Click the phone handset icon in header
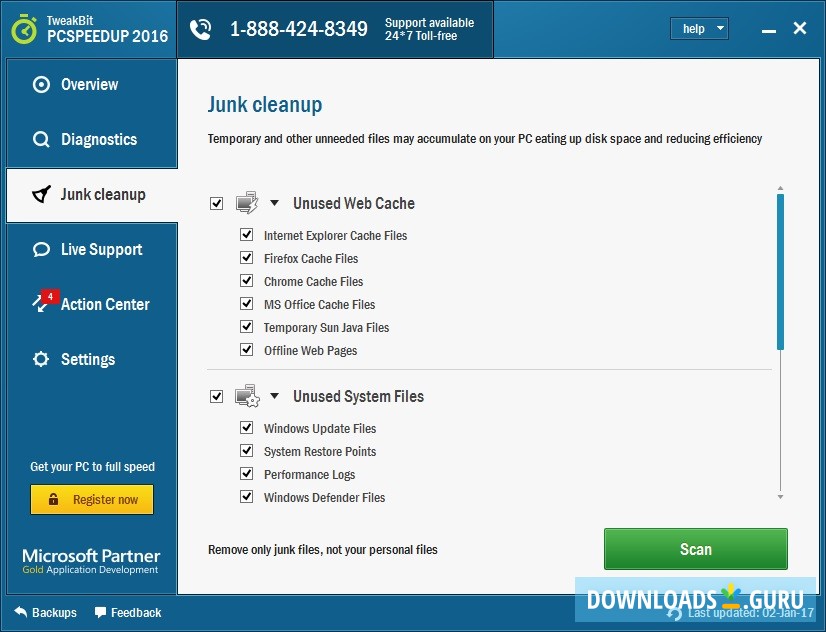Viewport: 826px width, 632px height. click(201, 29)
